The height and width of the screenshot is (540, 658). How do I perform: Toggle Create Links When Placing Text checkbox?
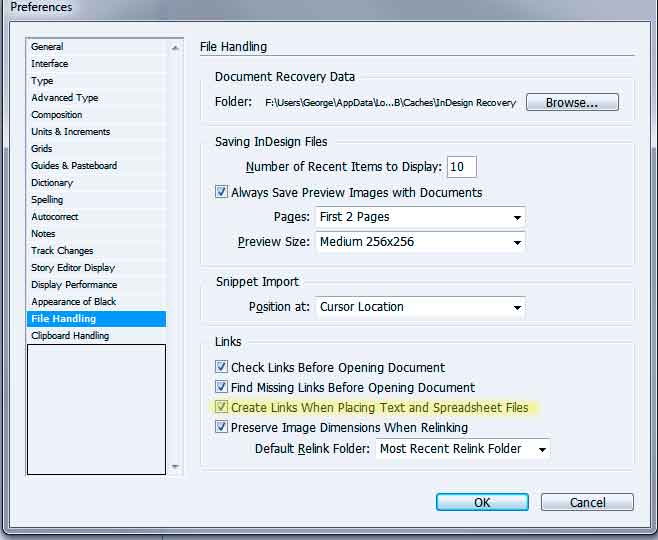pyautogui.click(x=221, y=407)
